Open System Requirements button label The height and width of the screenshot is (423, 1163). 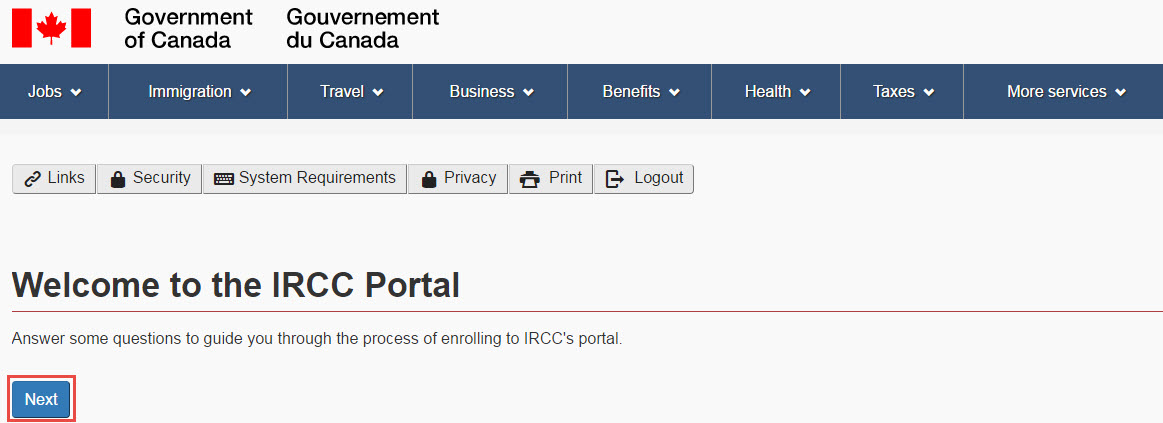[317, 178]
